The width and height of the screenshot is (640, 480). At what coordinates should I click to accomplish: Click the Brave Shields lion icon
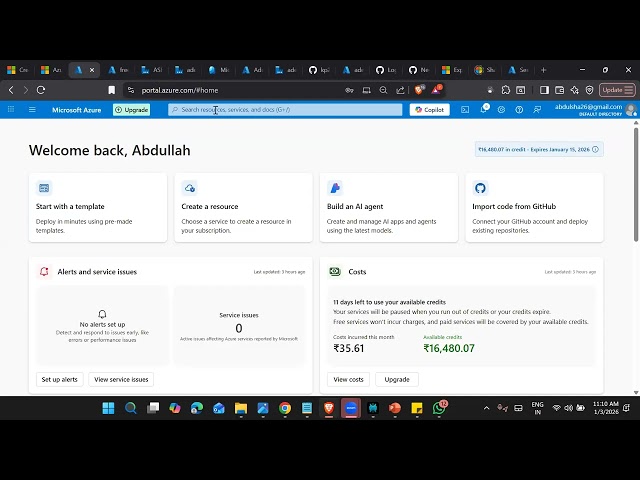point(419,90)
